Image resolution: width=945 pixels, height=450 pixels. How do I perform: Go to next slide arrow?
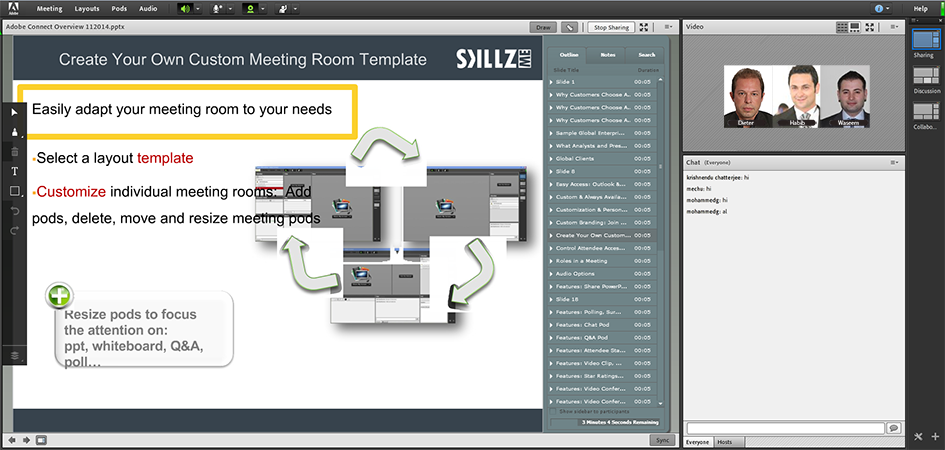tap(27, 440)
